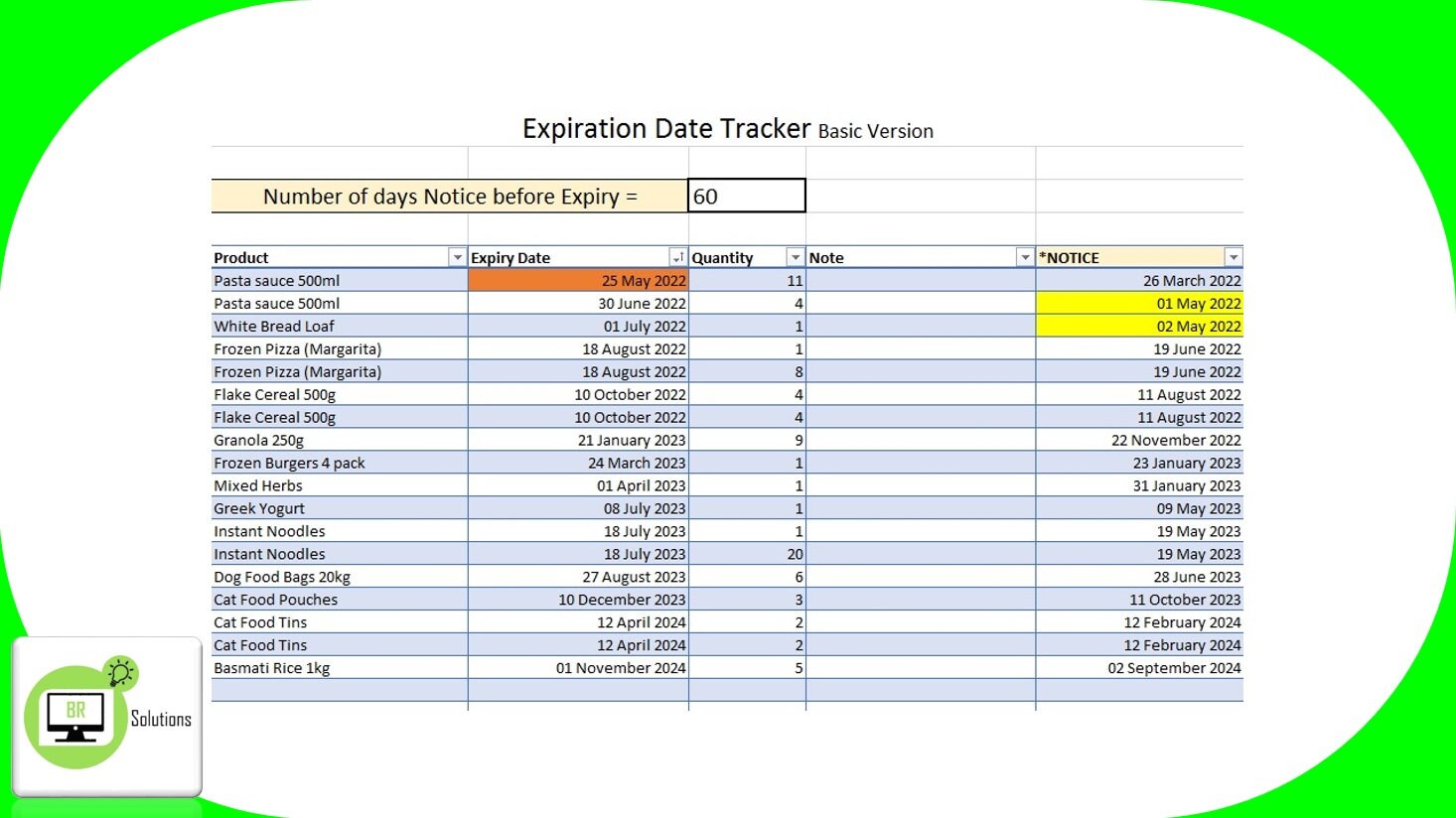Open the Quantity column filter dropdown
Viewport: 1456px width, 818px height.
[x=795, y=256]
